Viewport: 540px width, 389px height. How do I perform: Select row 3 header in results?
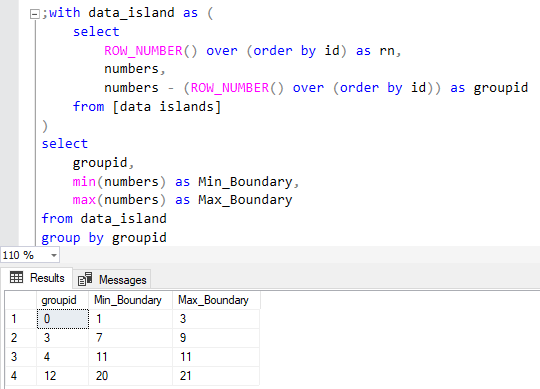tap(21, 357)
